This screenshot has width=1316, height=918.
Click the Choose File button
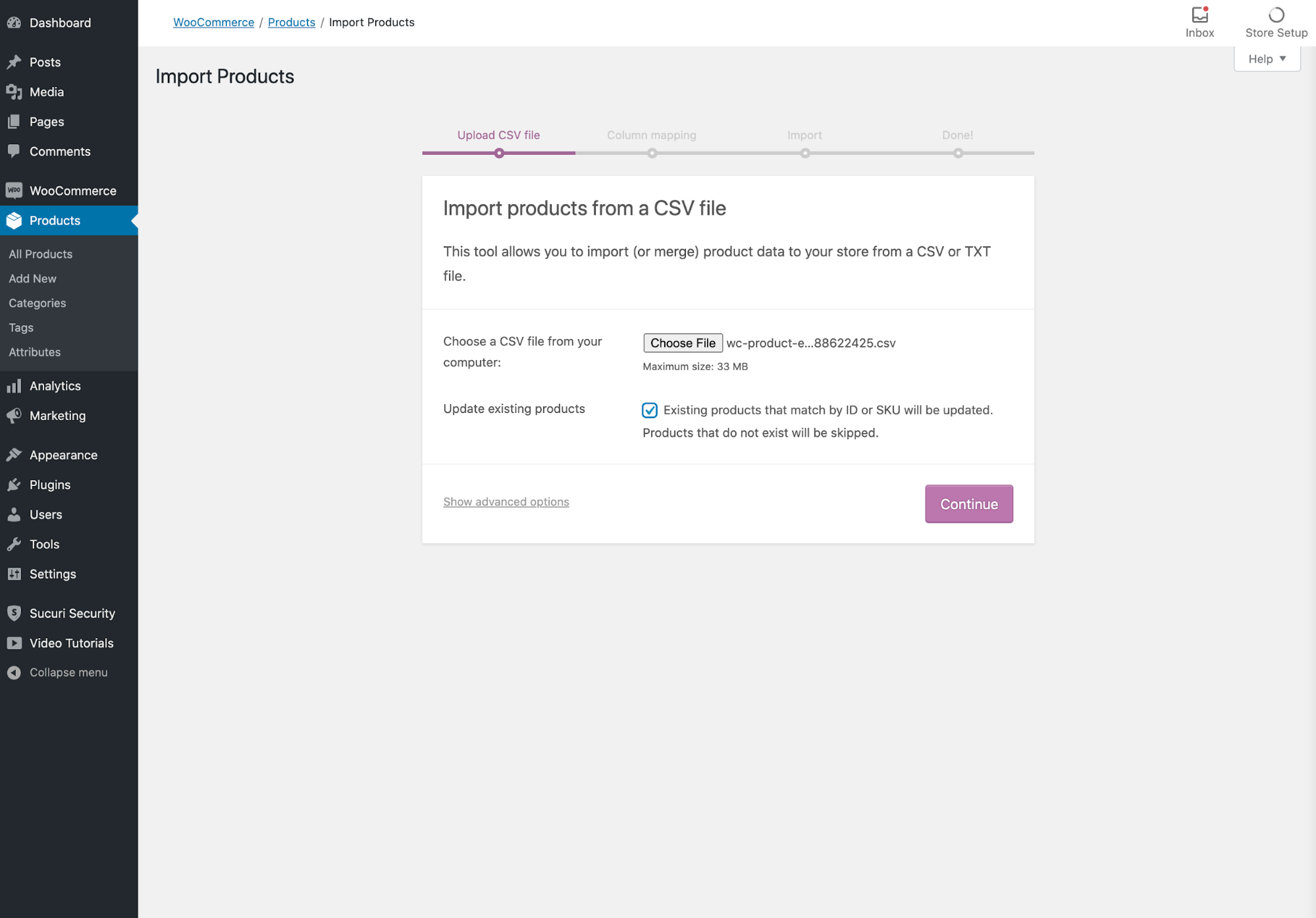coord(683,342)
